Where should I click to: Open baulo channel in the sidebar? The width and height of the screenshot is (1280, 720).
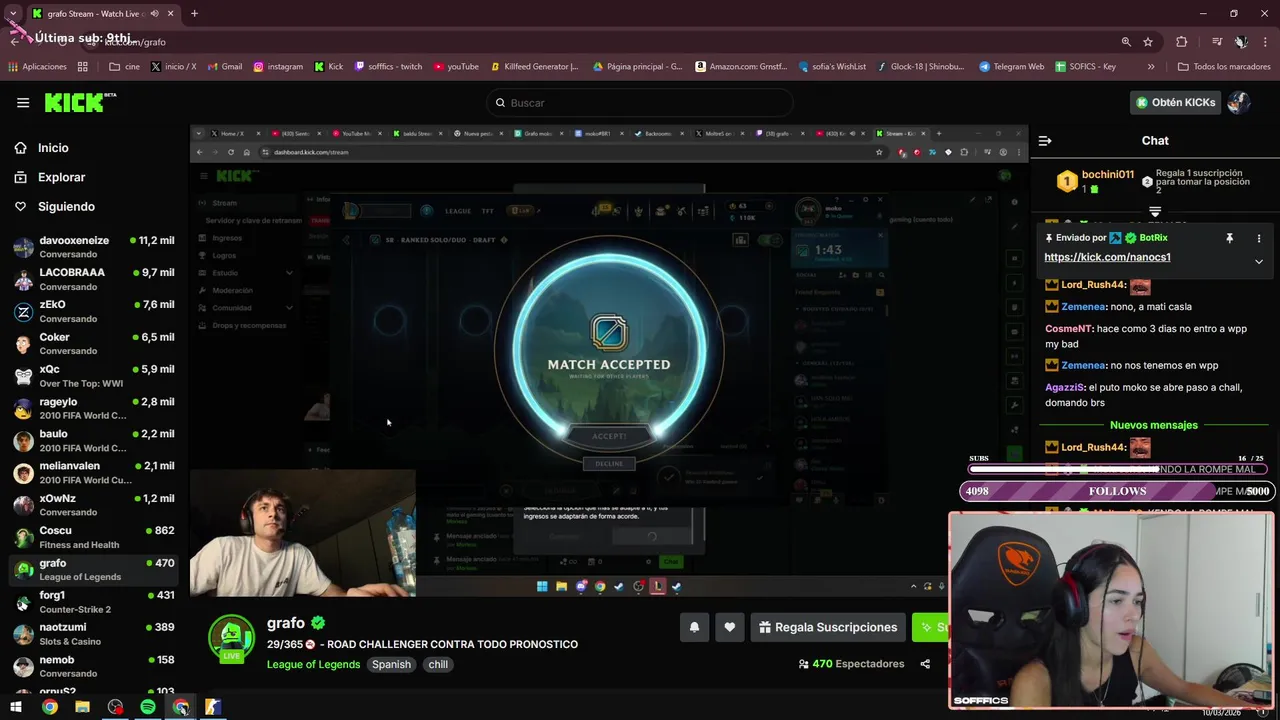pos(94,440)
